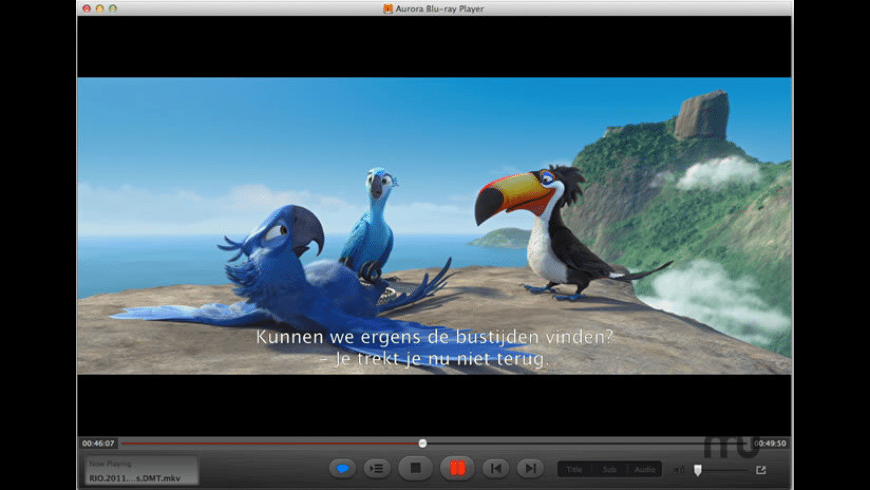This screenshot has height=490, width=870.
Task: Click the blue speech bubble share button
Action: (x=342, y=469)
